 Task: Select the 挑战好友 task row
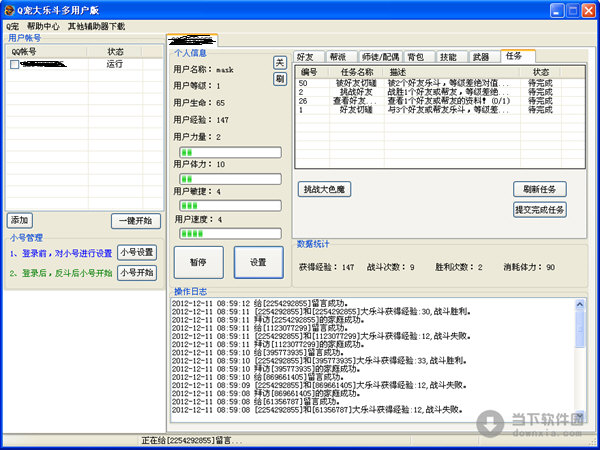tap(440, 92)
